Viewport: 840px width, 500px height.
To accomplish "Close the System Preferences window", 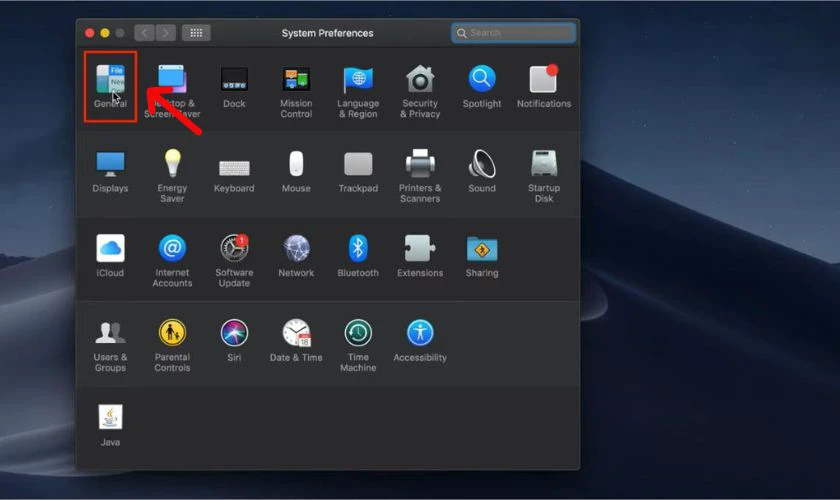I will 89,33.
